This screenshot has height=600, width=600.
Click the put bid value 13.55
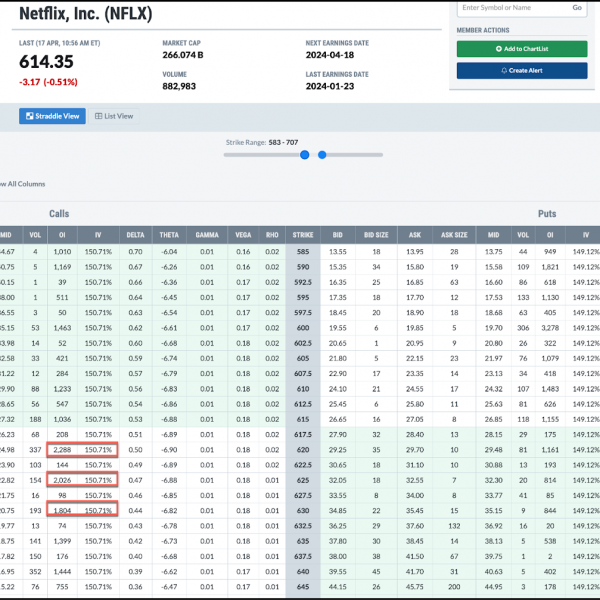pyautogui.click(x=338, y=252)
